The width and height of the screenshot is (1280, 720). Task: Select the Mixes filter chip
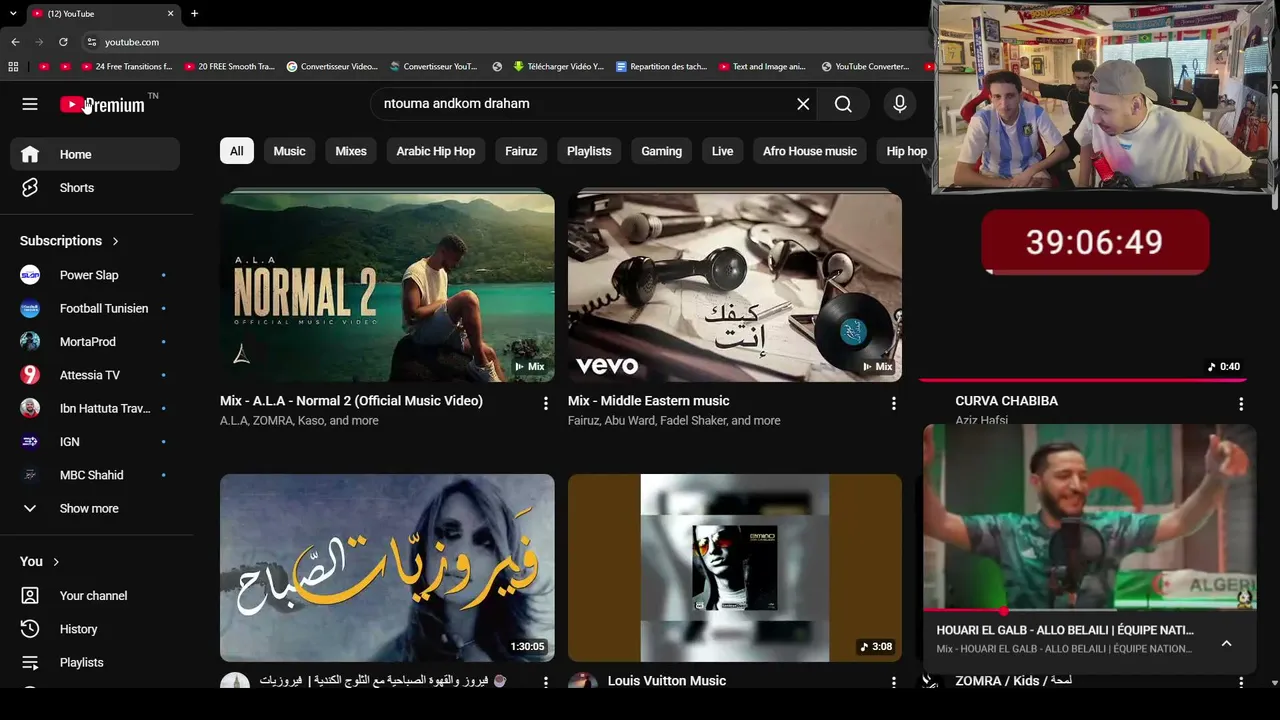[x=351, y=151]
